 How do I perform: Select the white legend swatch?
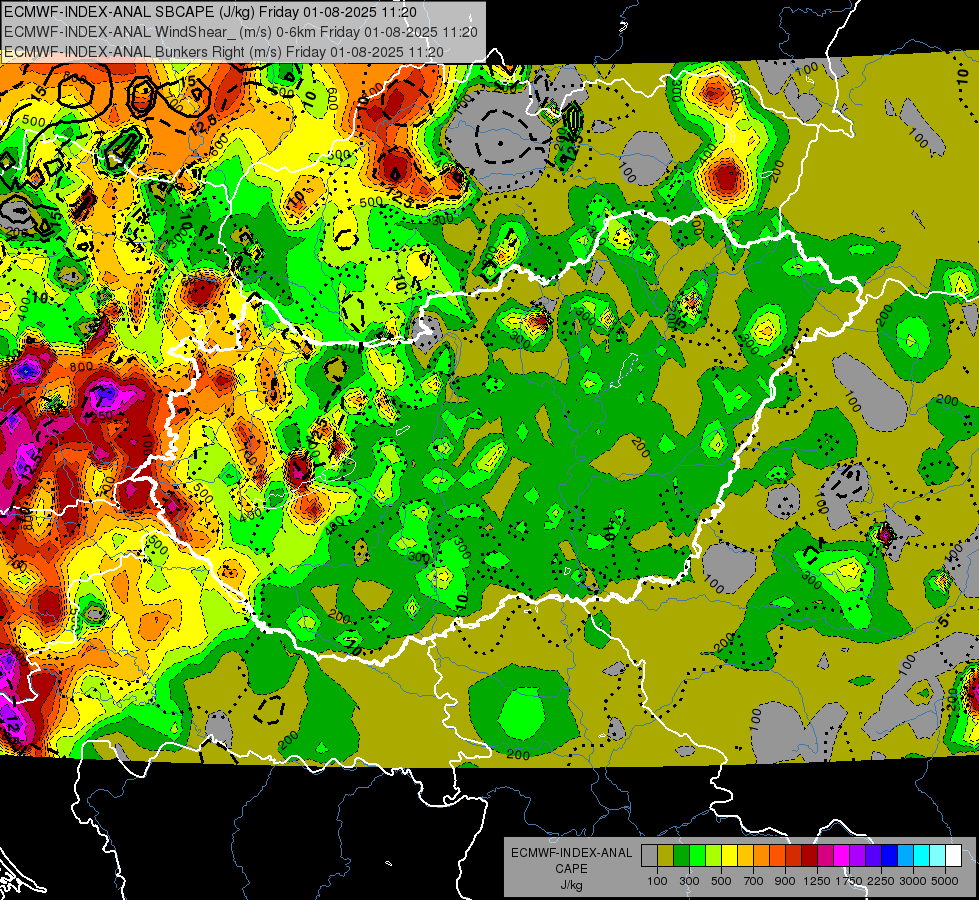953,856
